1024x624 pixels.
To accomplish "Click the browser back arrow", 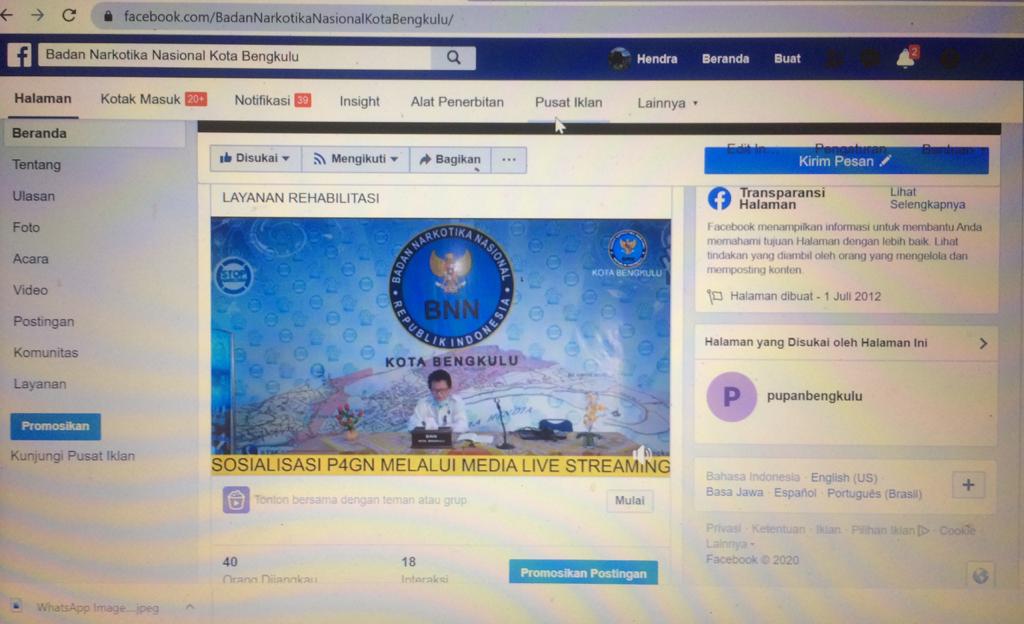I will (x=7, y=15).
